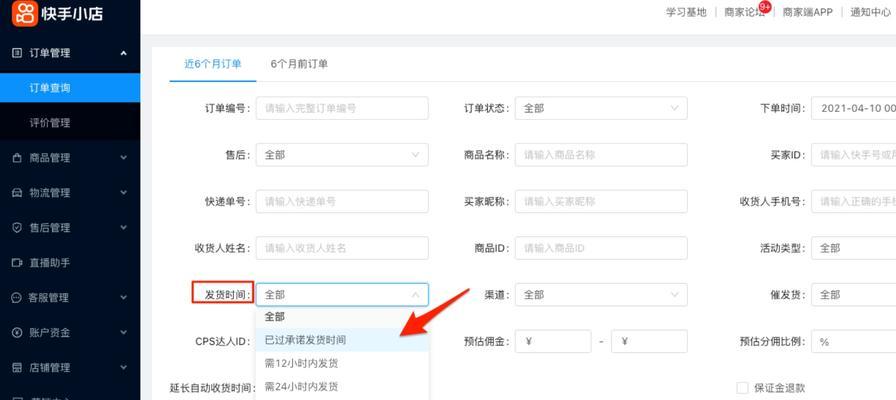The width and height of the screenshot is (896, 400).
Task: Open the 活动类型 dropdown
Action: (853, 249)
